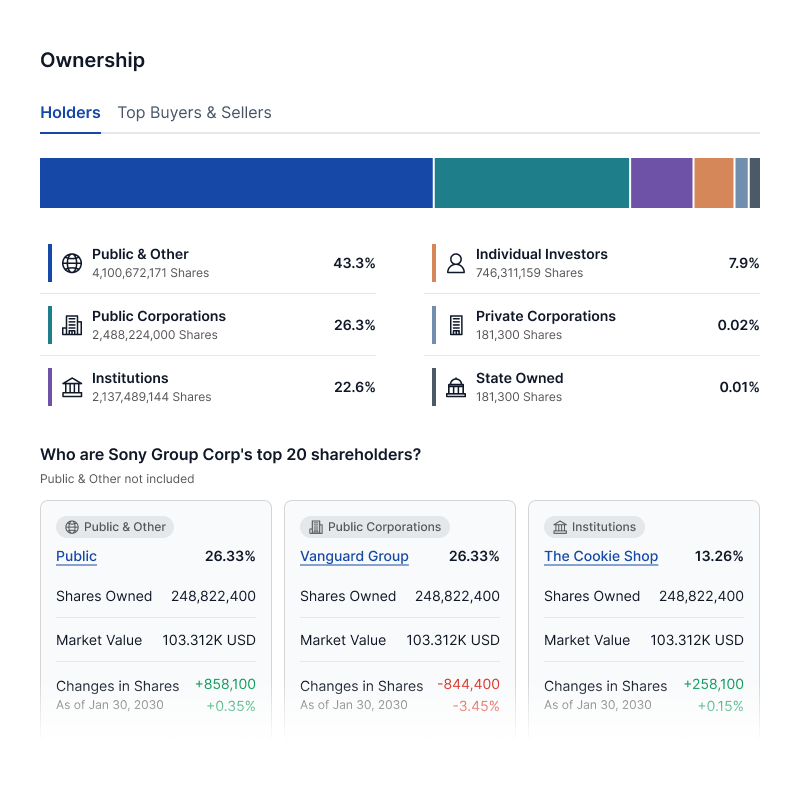This screenshot has width=800, height=800.
Task: Switch to the Holders tab
Action: point(70,113)
